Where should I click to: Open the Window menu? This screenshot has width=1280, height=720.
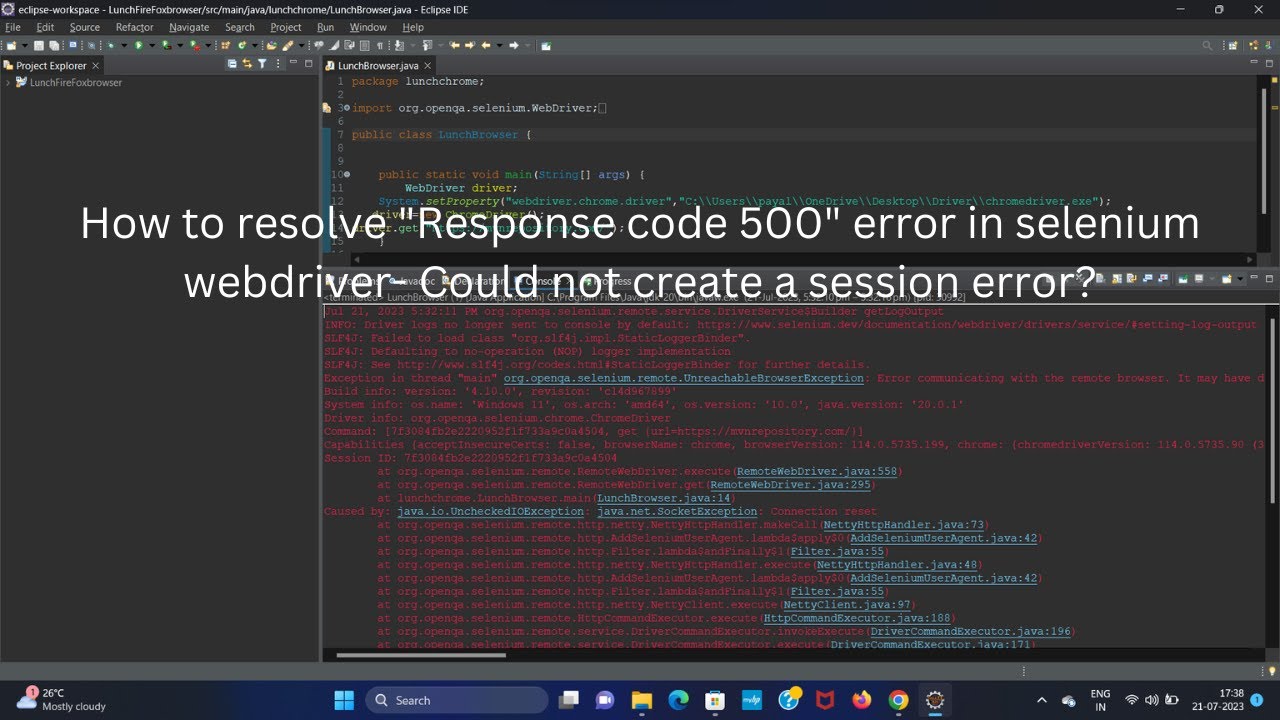(368, 27)
